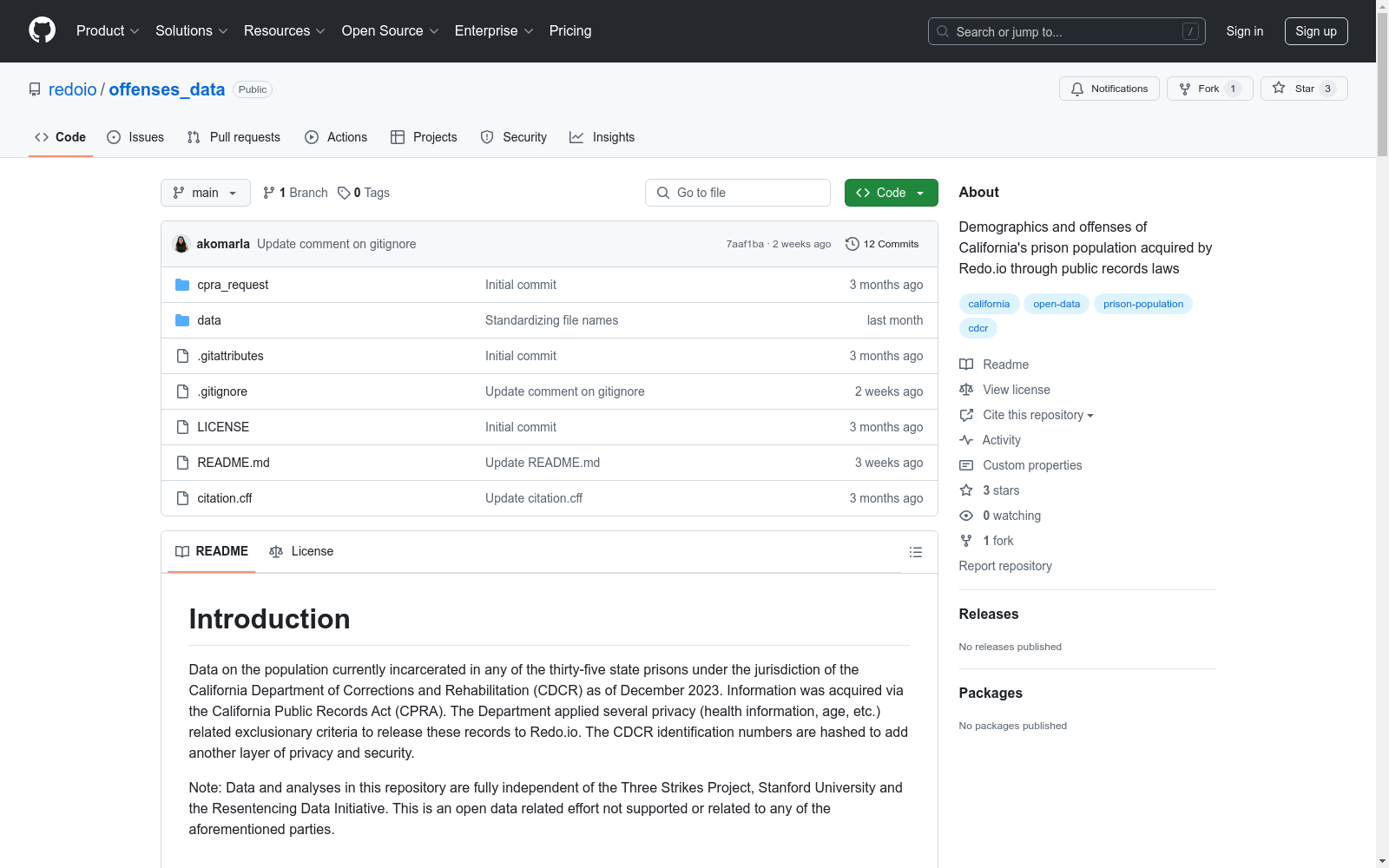This screenshot has width=1389, height=868.
Task: Open the Security tab
Action: [514, 137]
